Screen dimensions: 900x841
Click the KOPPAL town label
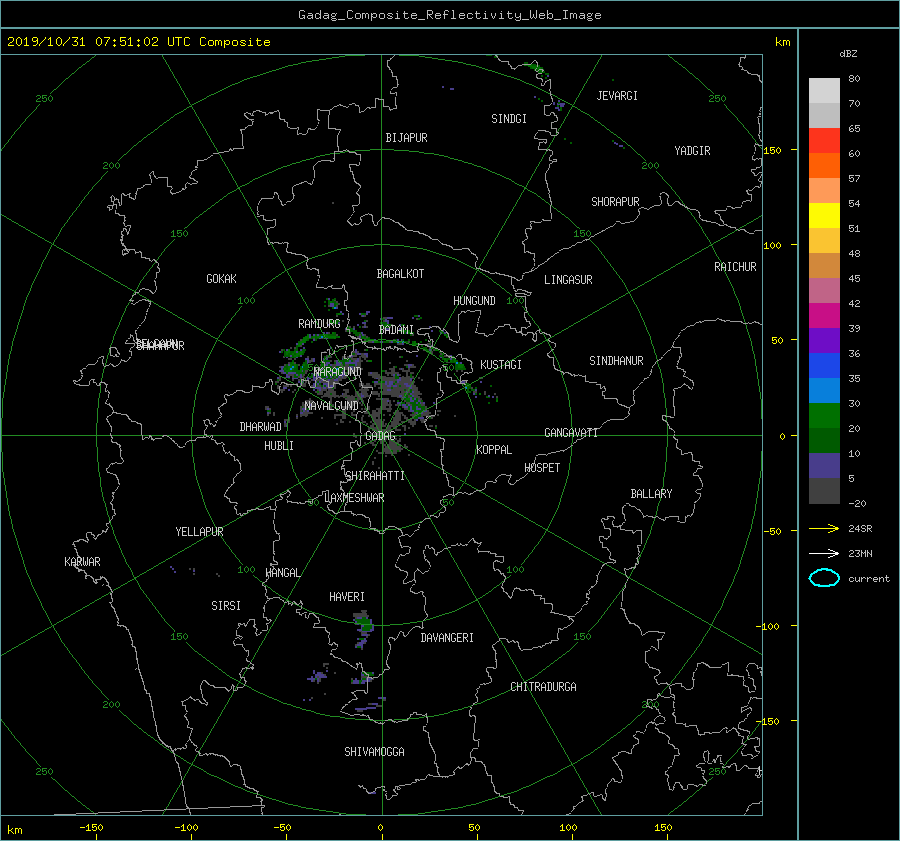tap(494, 450)
